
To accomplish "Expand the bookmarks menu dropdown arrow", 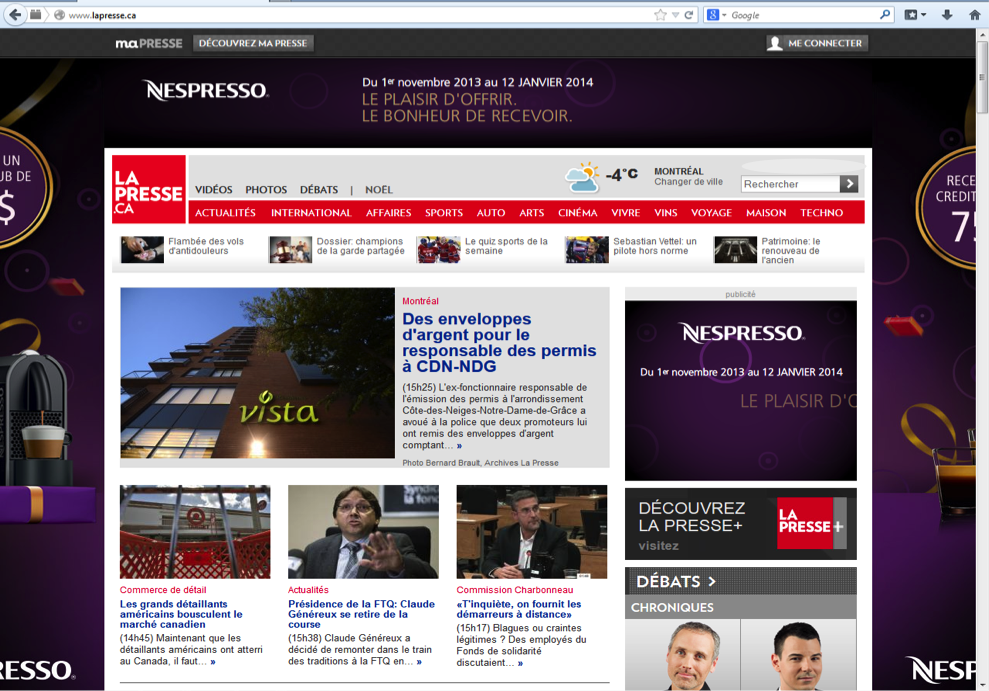I will pos(923,15).
